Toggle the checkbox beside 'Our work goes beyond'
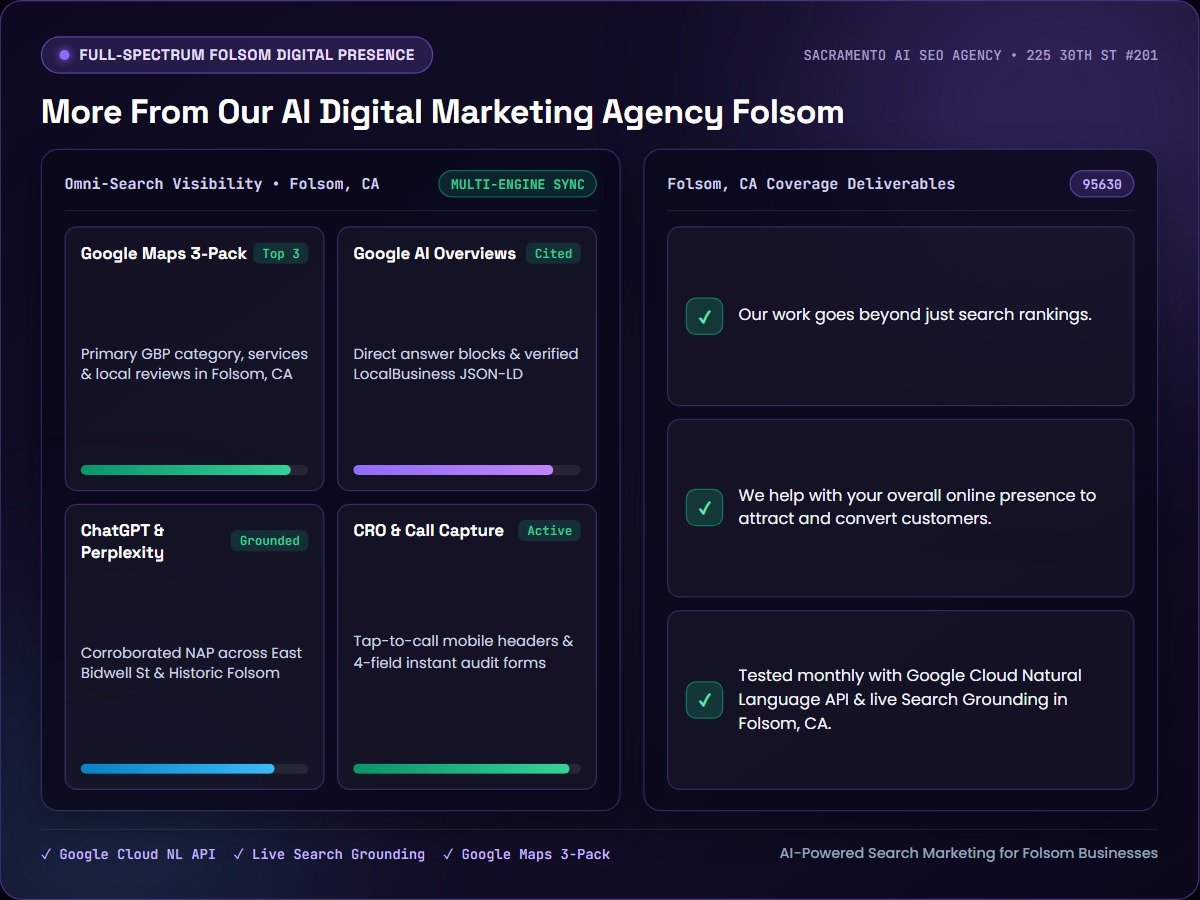1200x900 pixels. (x=704, y=316)
